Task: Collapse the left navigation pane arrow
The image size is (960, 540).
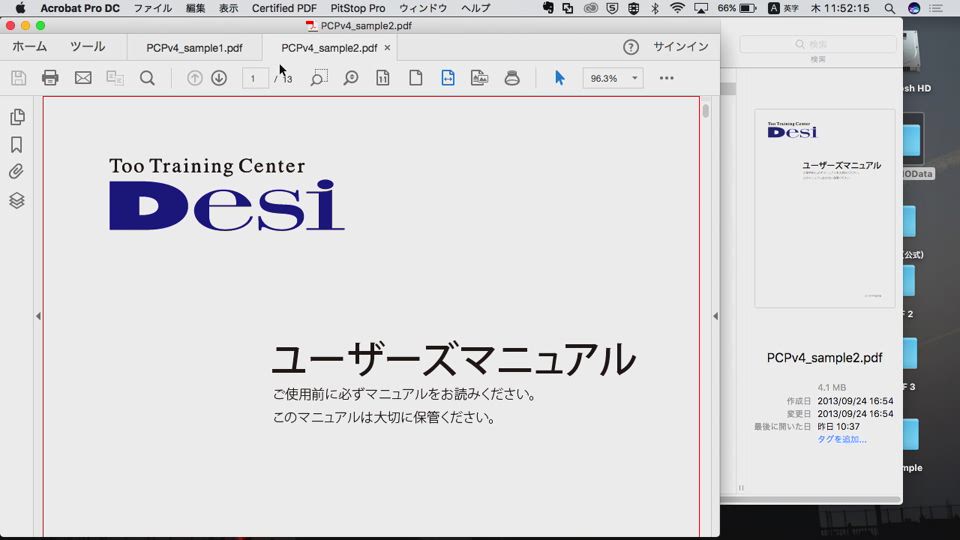Action: point(38,316)
